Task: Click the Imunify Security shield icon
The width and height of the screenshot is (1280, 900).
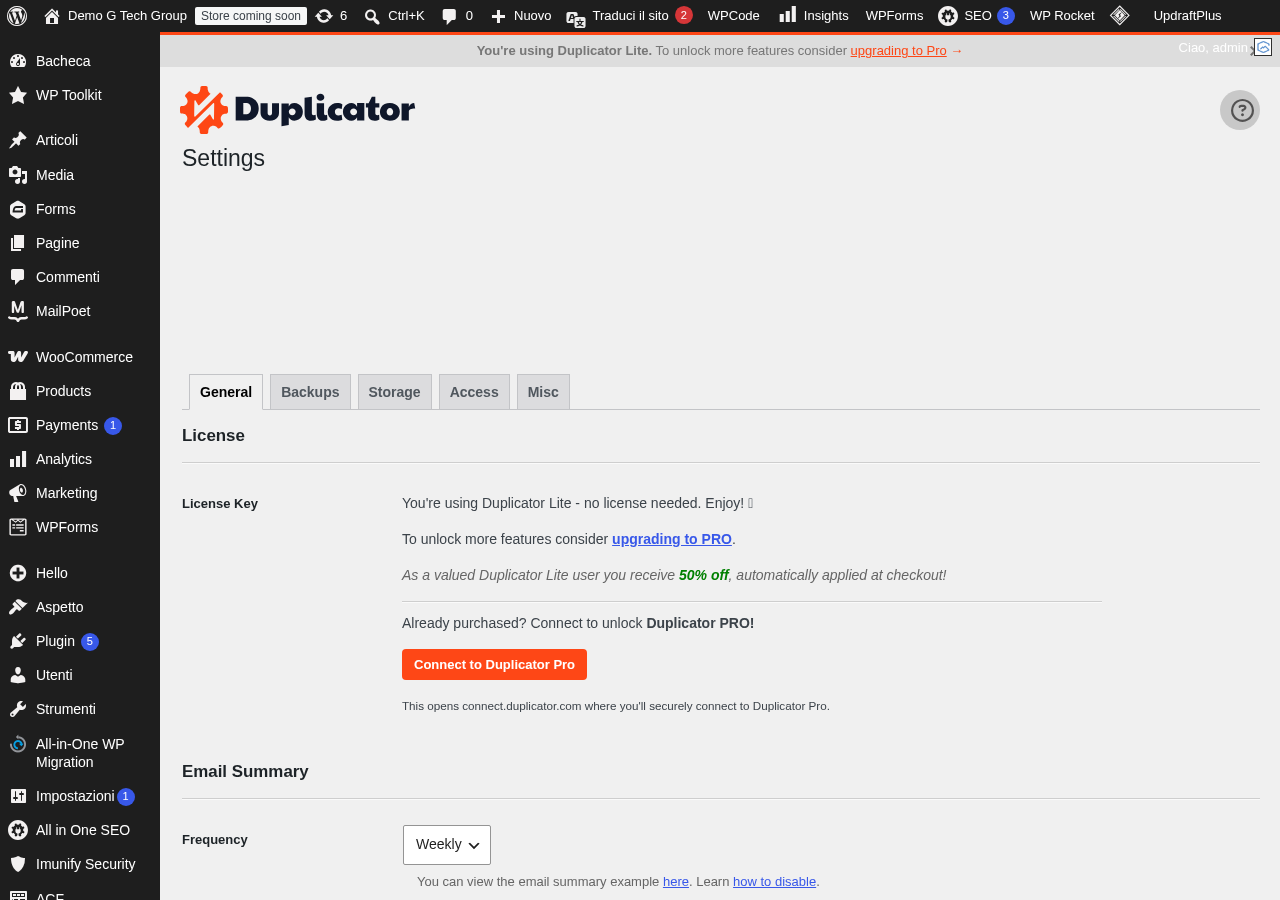Action: (x=18, y=864)
